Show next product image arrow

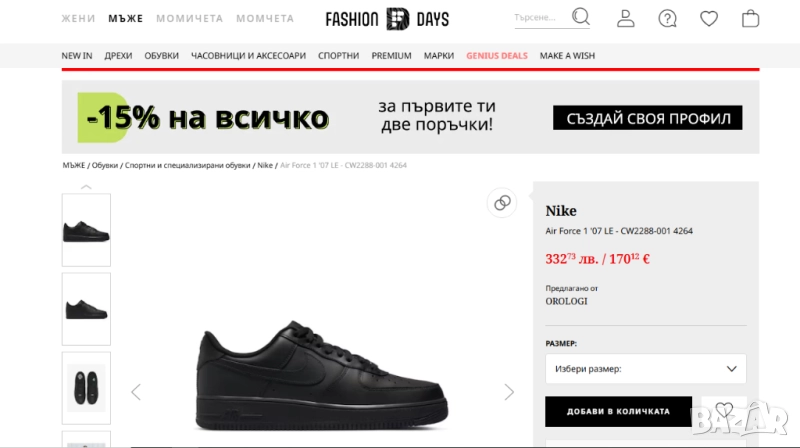coord(509,392)
